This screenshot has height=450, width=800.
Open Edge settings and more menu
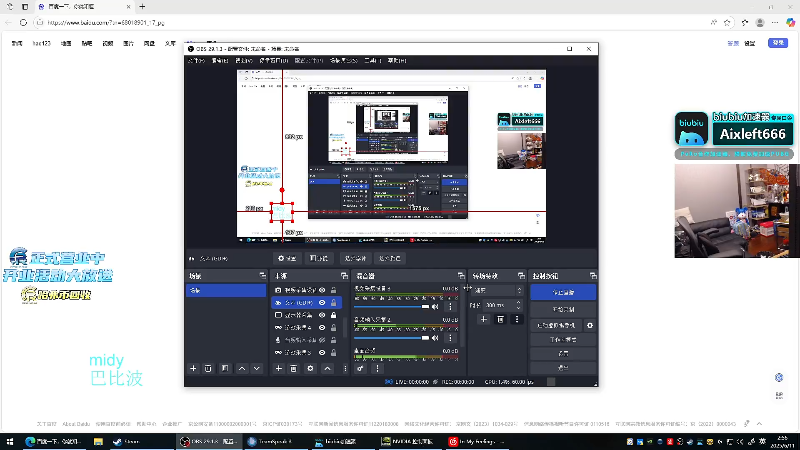click(775, 22)
